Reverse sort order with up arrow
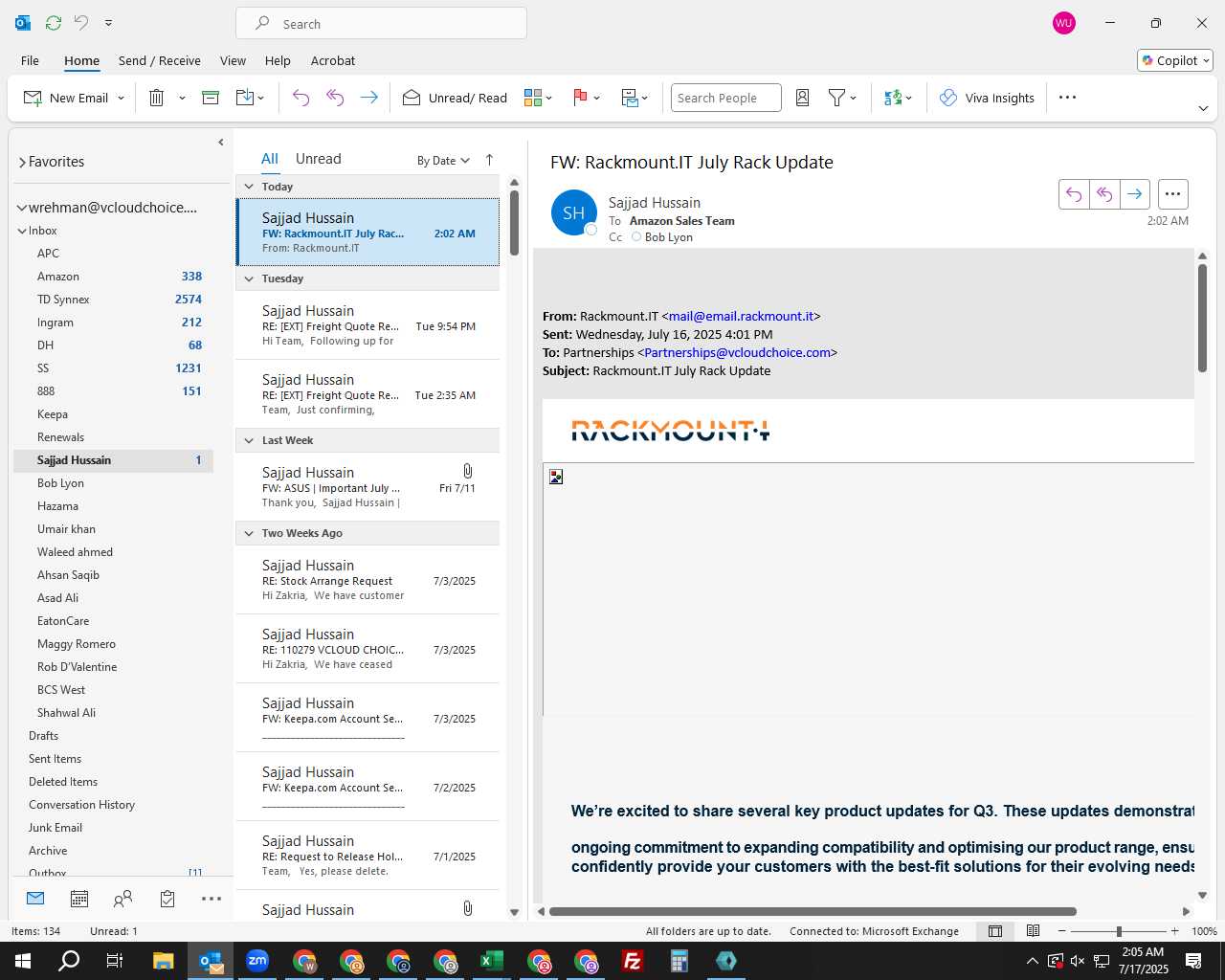 [x=489, y=160]
